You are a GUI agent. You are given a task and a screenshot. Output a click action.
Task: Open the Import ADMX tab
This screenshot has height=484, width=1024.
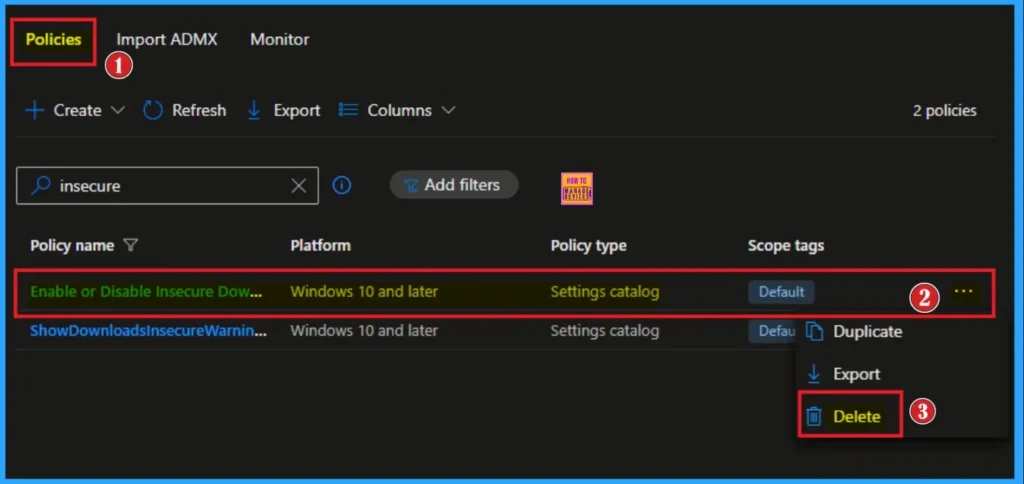(x=167, y=40)
